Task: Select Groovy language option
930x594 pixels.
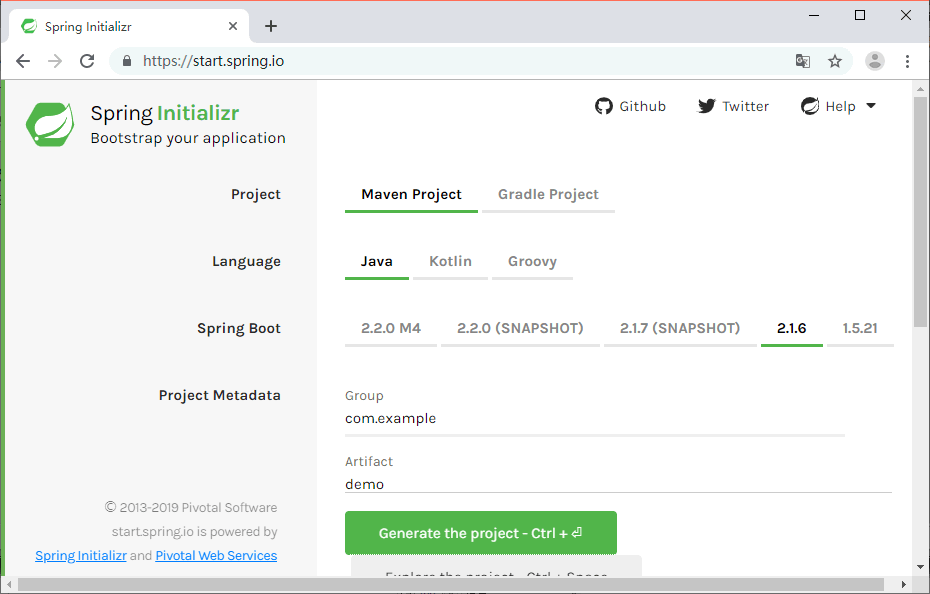Action: pos(532,262)
